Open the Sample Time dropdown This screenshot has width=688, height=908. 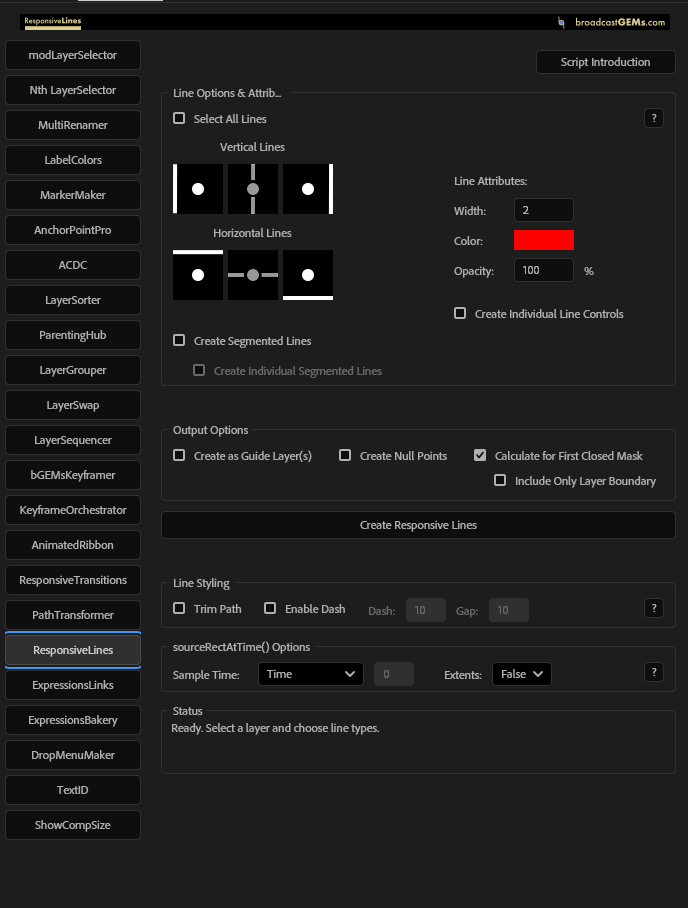click(310, 674)
